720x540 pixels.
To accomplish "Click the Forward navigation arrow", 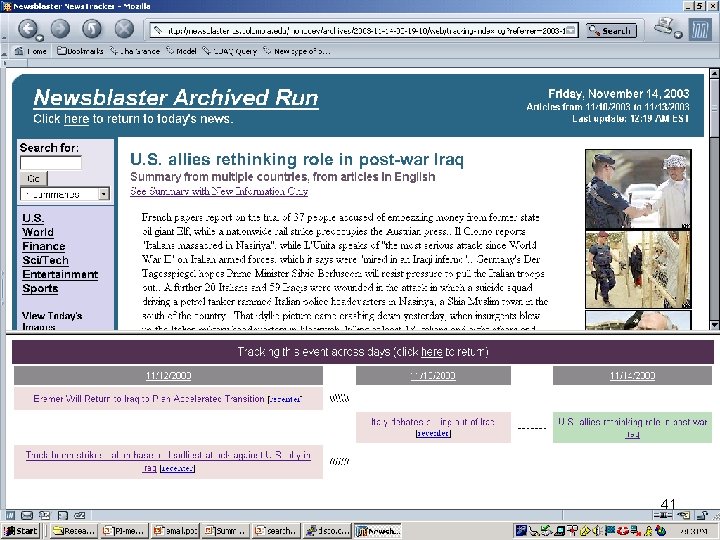I will [60, 28].
